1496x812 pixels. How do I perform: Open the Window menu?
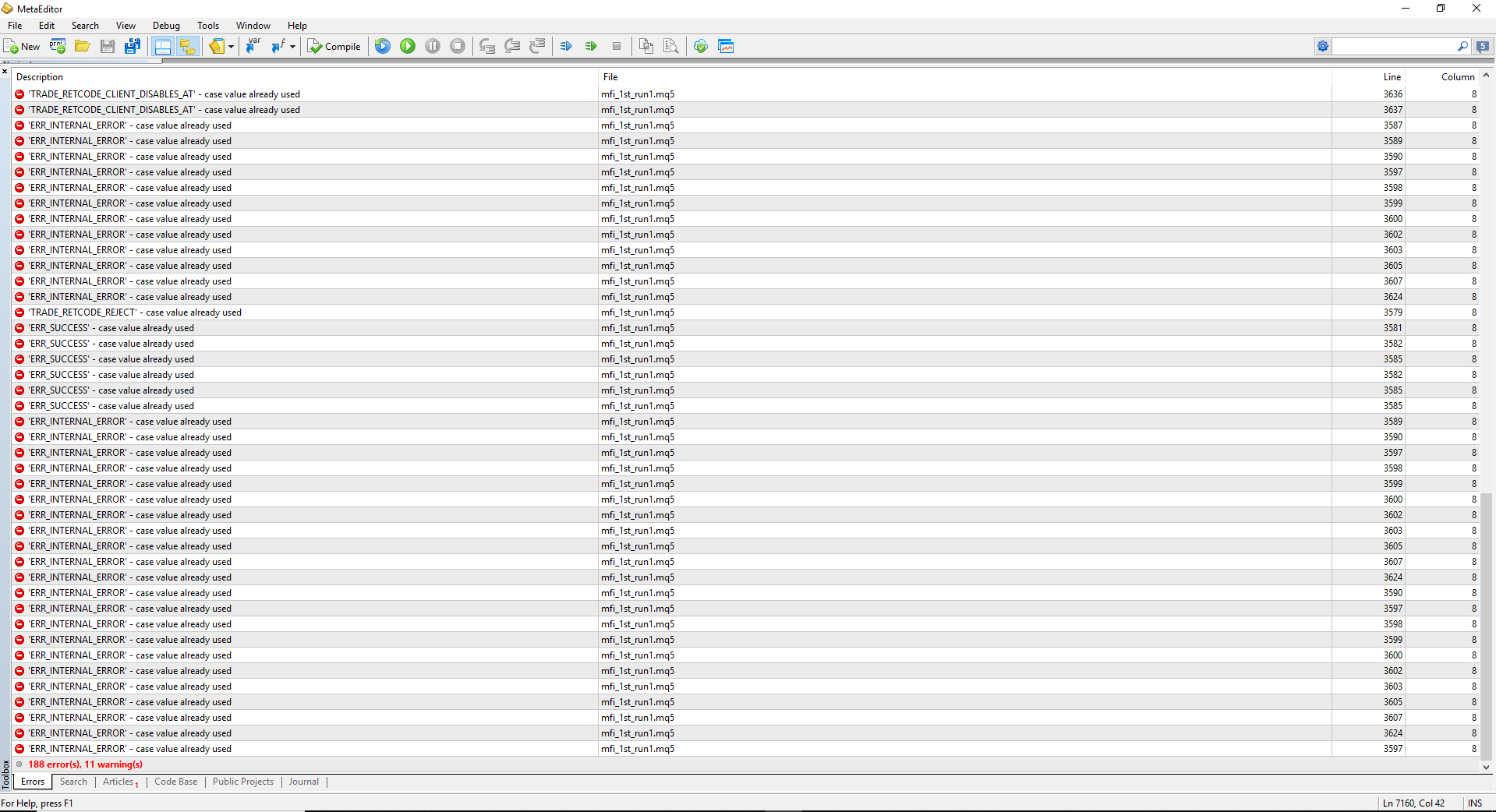click(253, 26)
